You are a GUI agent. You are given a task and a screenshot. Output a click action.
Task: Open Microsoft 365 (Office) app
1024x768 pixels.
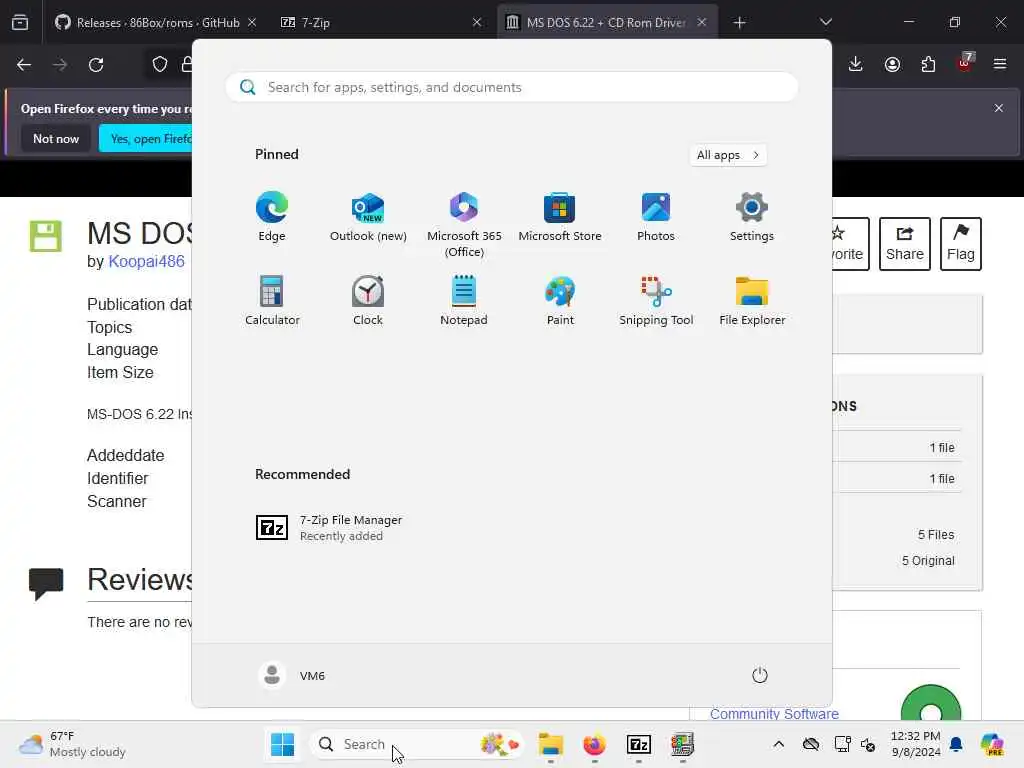[x=464, y=225]
